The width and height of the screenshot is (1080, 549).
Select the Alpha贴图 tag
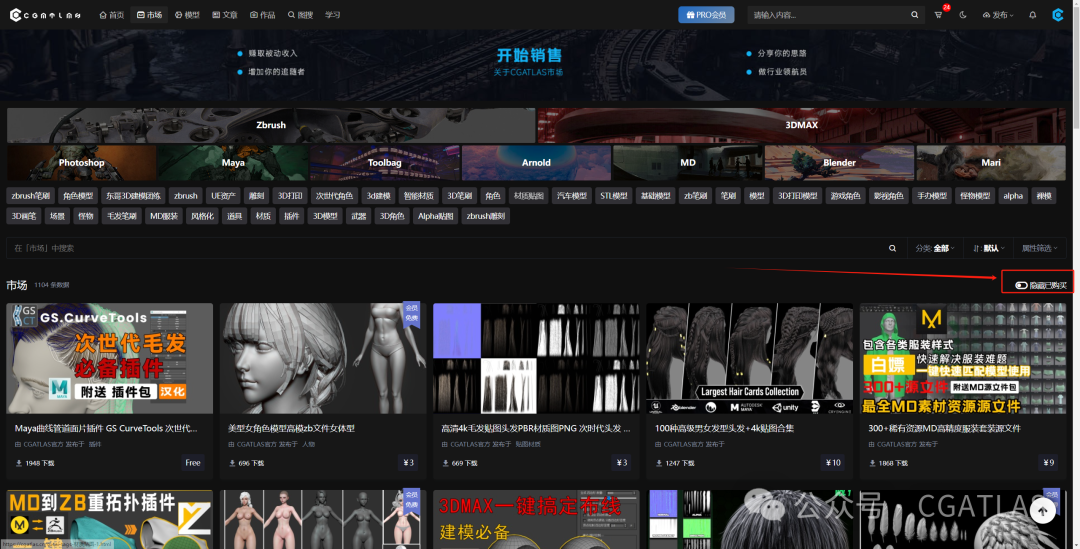point(435,216)
